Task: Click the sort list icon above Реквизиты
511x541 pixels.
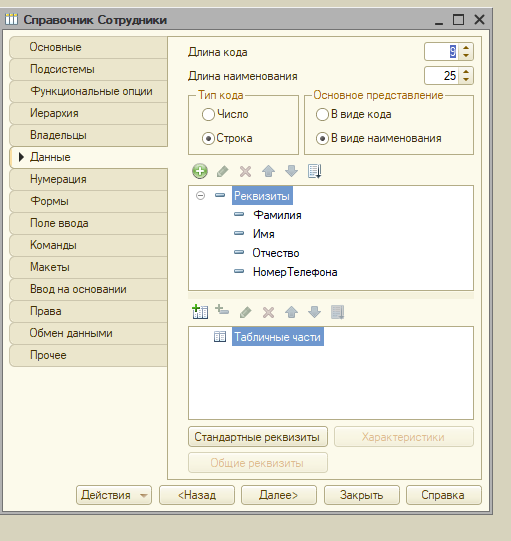Action: [x=315, y=171]
